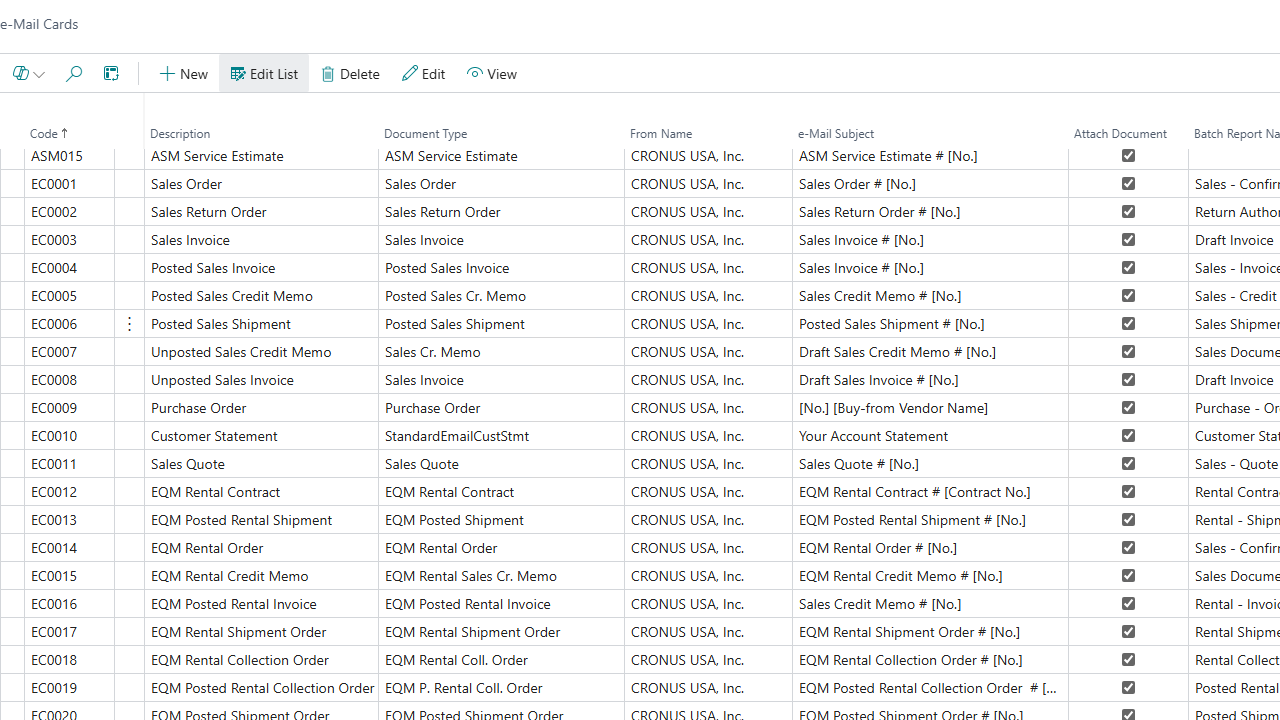Click the e-Mail Subject column header
This screenshot has width=1280, height=720.
(836, 134)
